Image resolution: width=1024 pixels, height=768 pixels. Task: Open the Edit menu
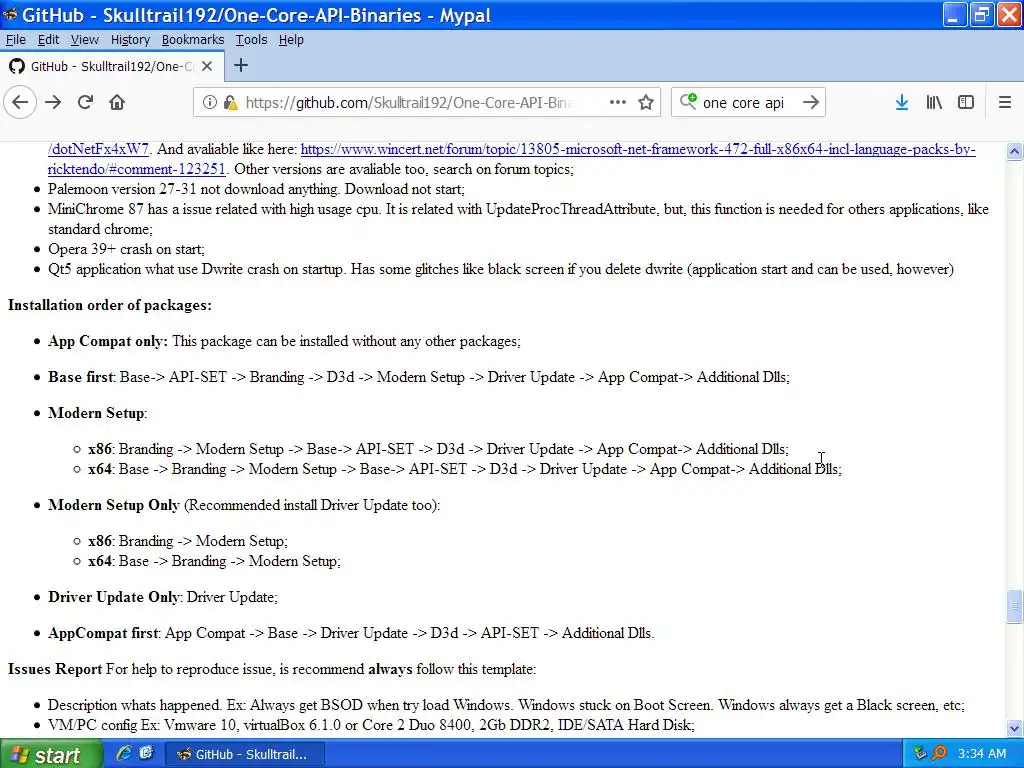(48, 40)
